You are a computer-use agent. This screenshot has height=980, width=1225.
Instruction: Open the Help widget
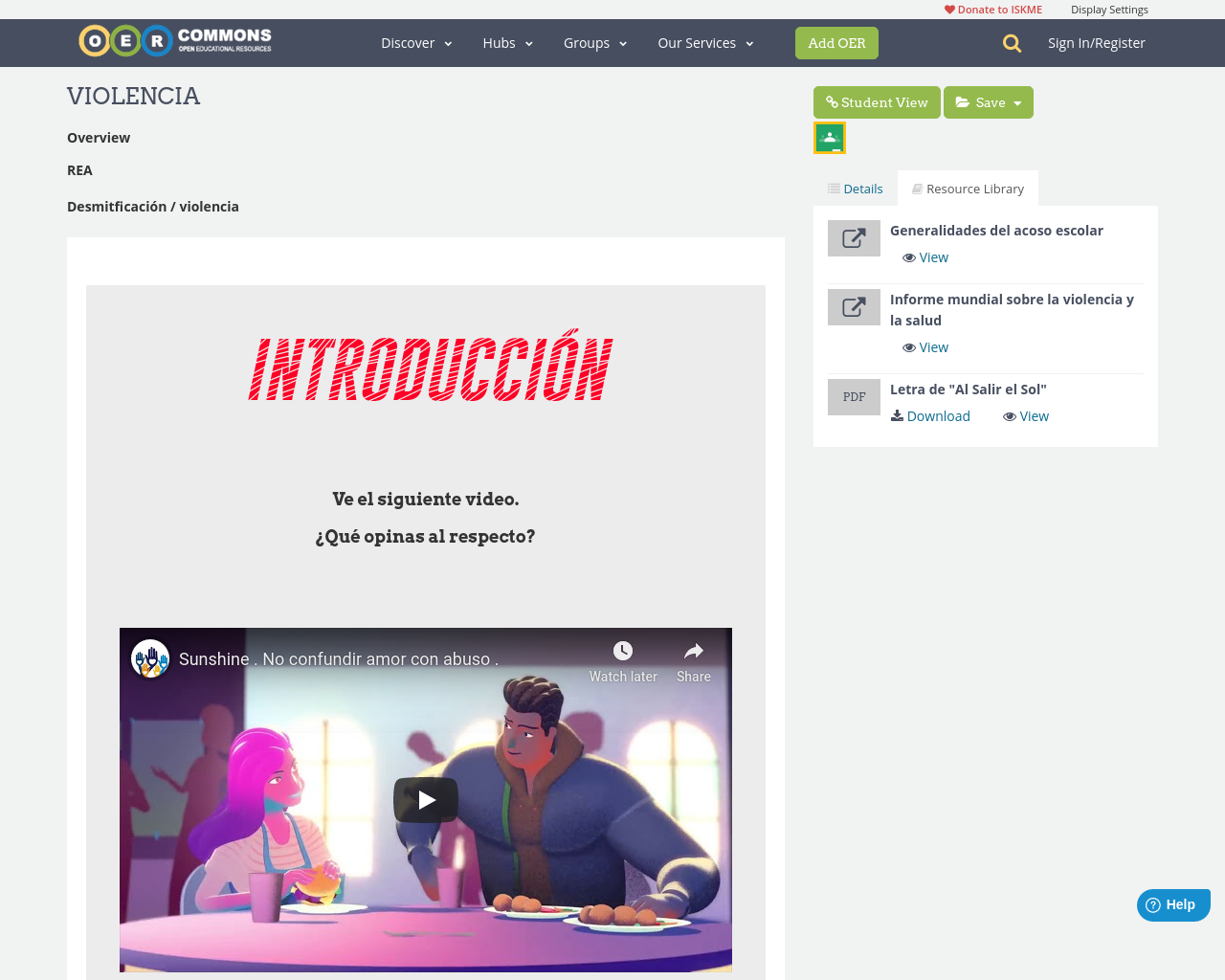[1173, 903]
